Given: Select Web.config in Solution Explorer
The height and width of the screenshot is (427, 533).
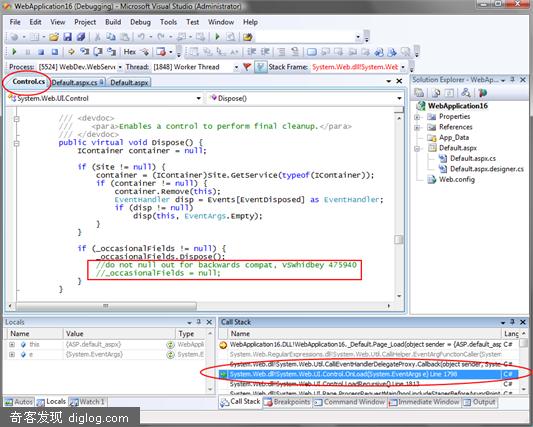Looking at the screenshot, I should click(457, 179).
